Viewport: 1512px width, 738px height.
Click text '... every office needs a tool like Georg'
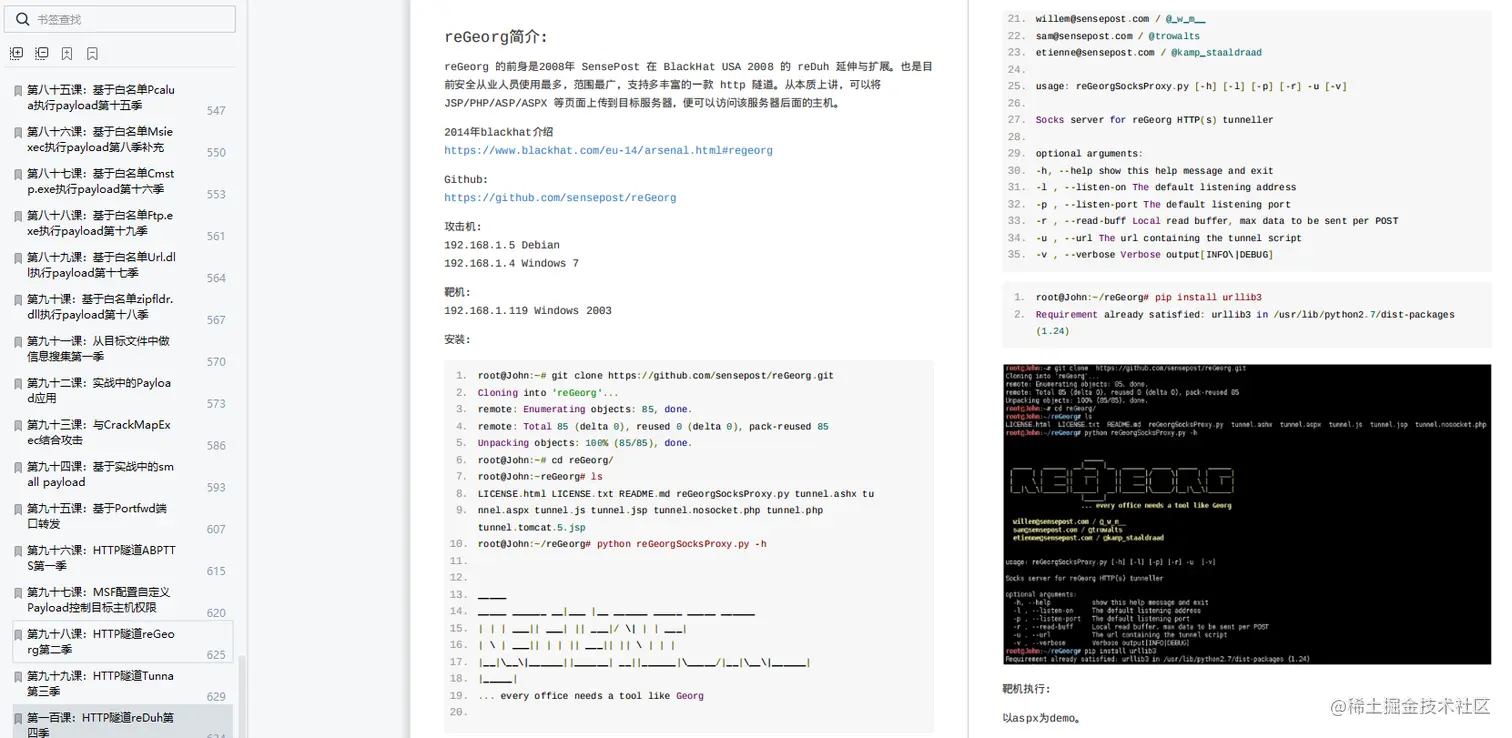[591, 696]
